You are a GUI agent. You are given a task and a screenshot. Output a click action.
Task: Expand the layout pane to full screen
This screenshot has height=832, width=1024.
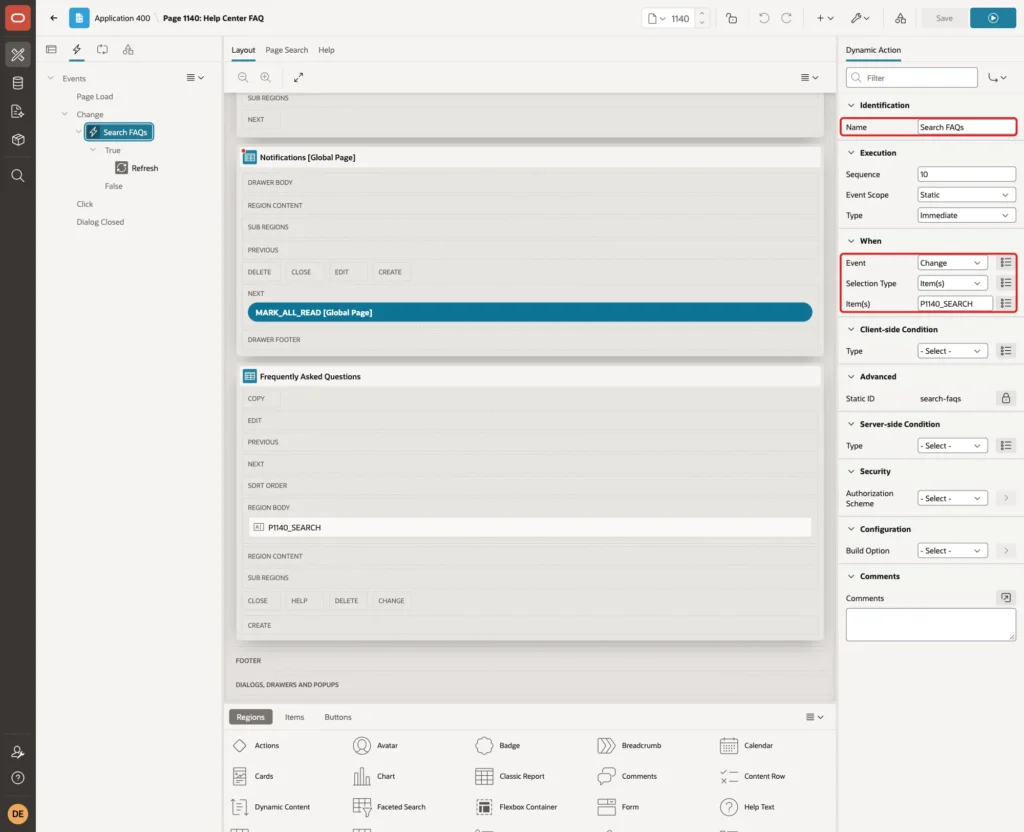tap(298, 77)
